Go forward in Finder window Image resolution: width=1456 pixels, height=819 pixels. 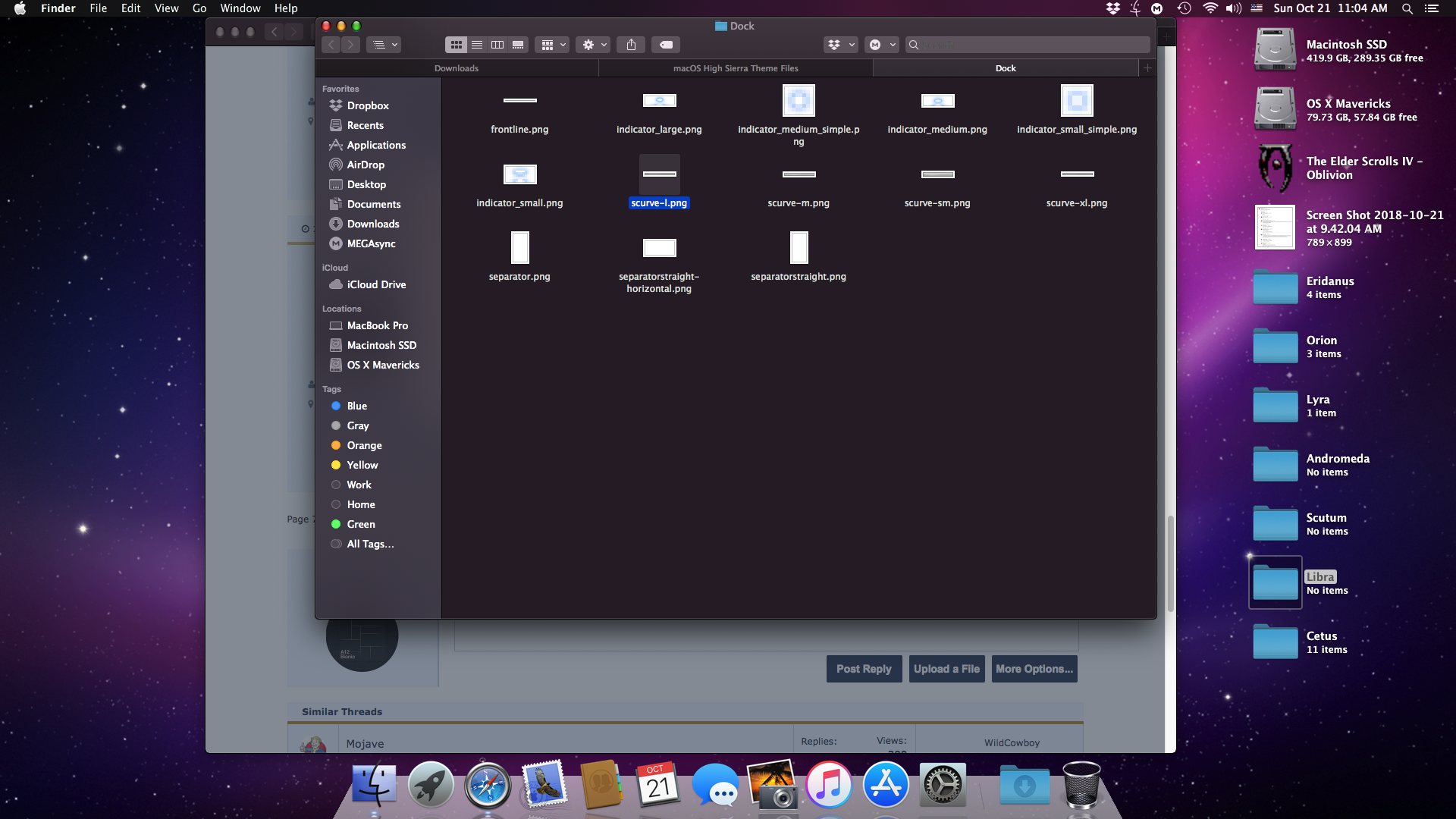(350, 45)
